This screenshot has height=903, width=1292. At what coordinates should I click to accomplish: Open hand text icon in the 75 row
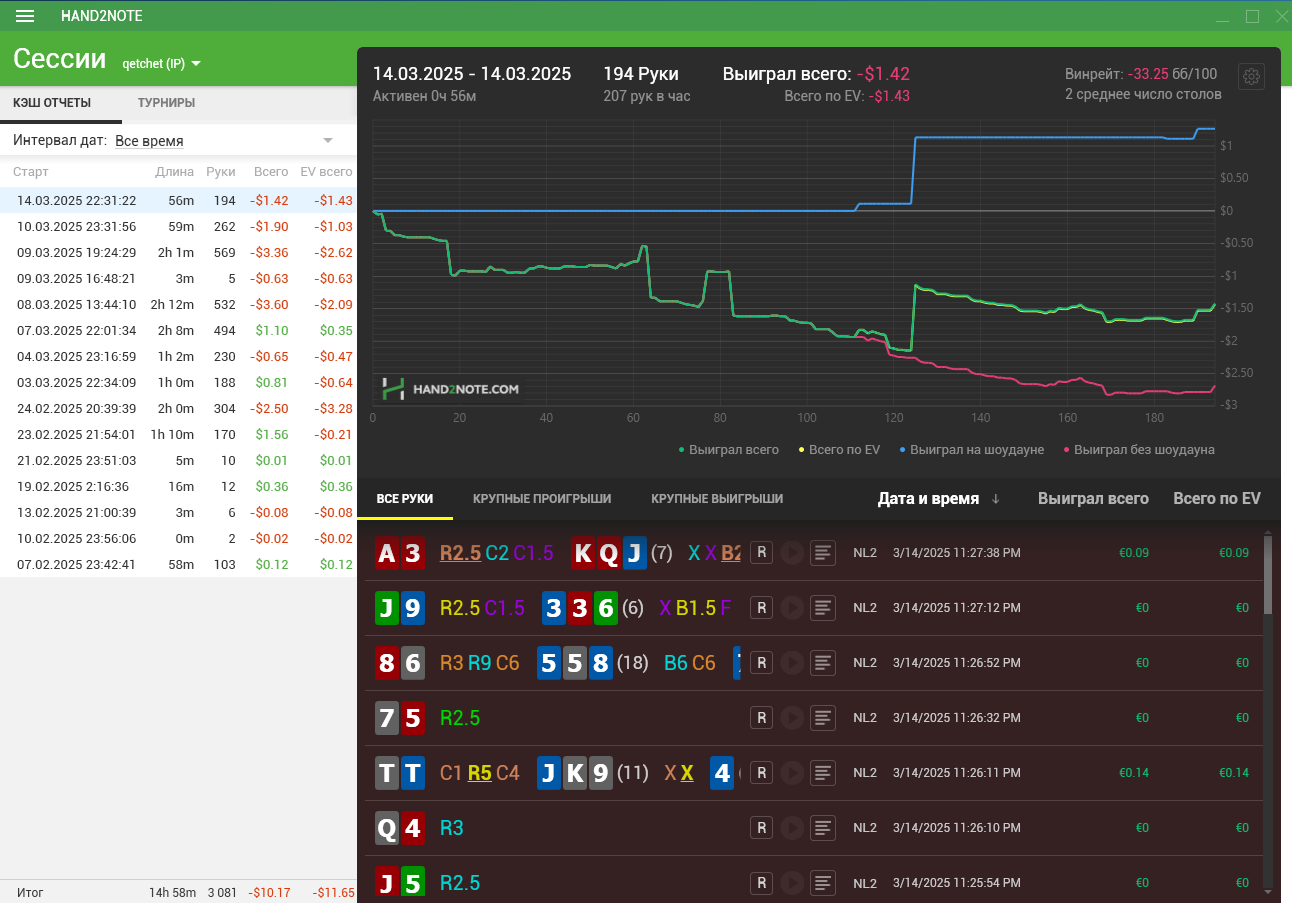pos(823,718)
